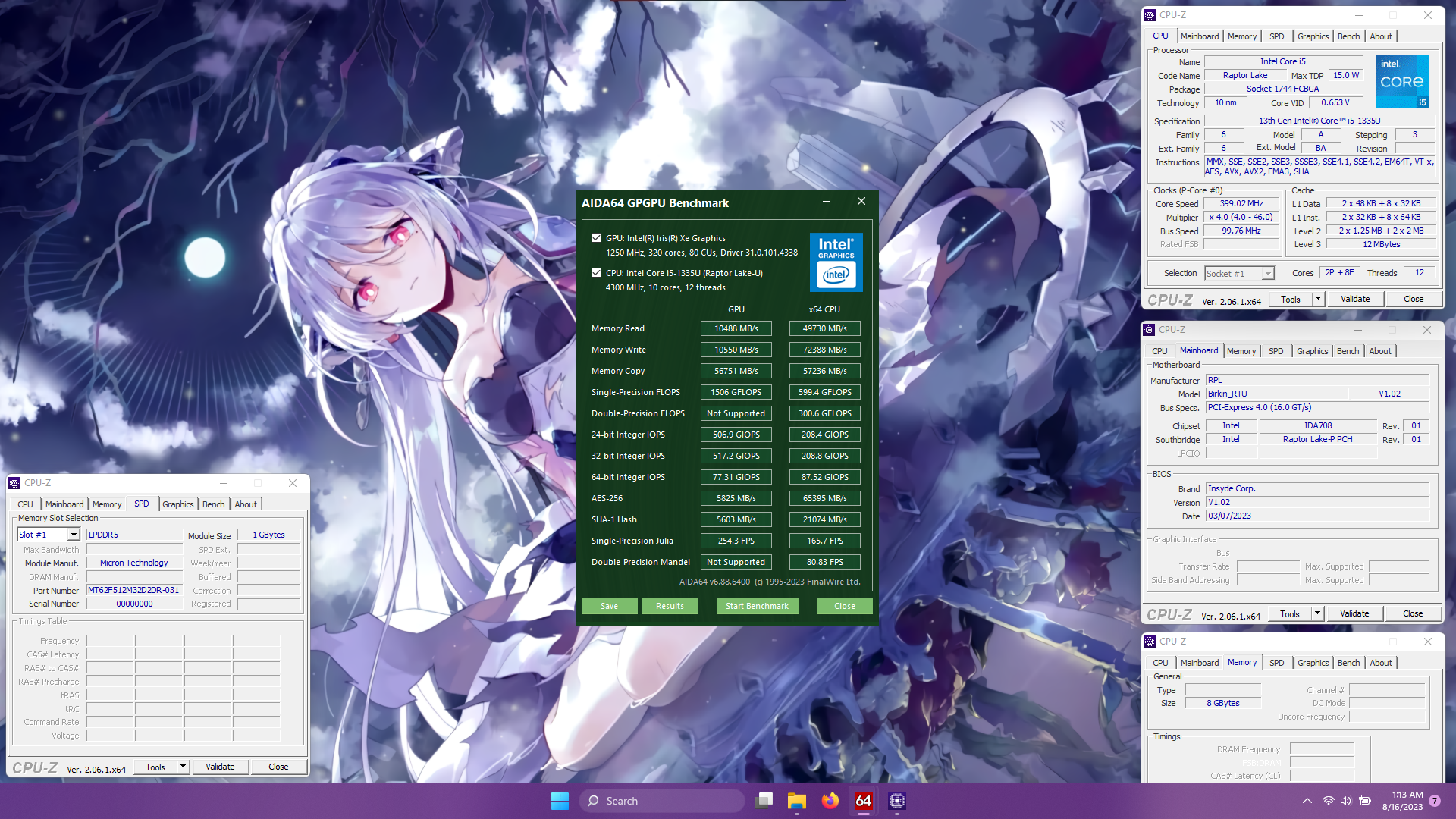Viewport: 1456px width, 819px height.
Task: Click the CPU-Z title icon in SPD window
Action: coord(14,483)
